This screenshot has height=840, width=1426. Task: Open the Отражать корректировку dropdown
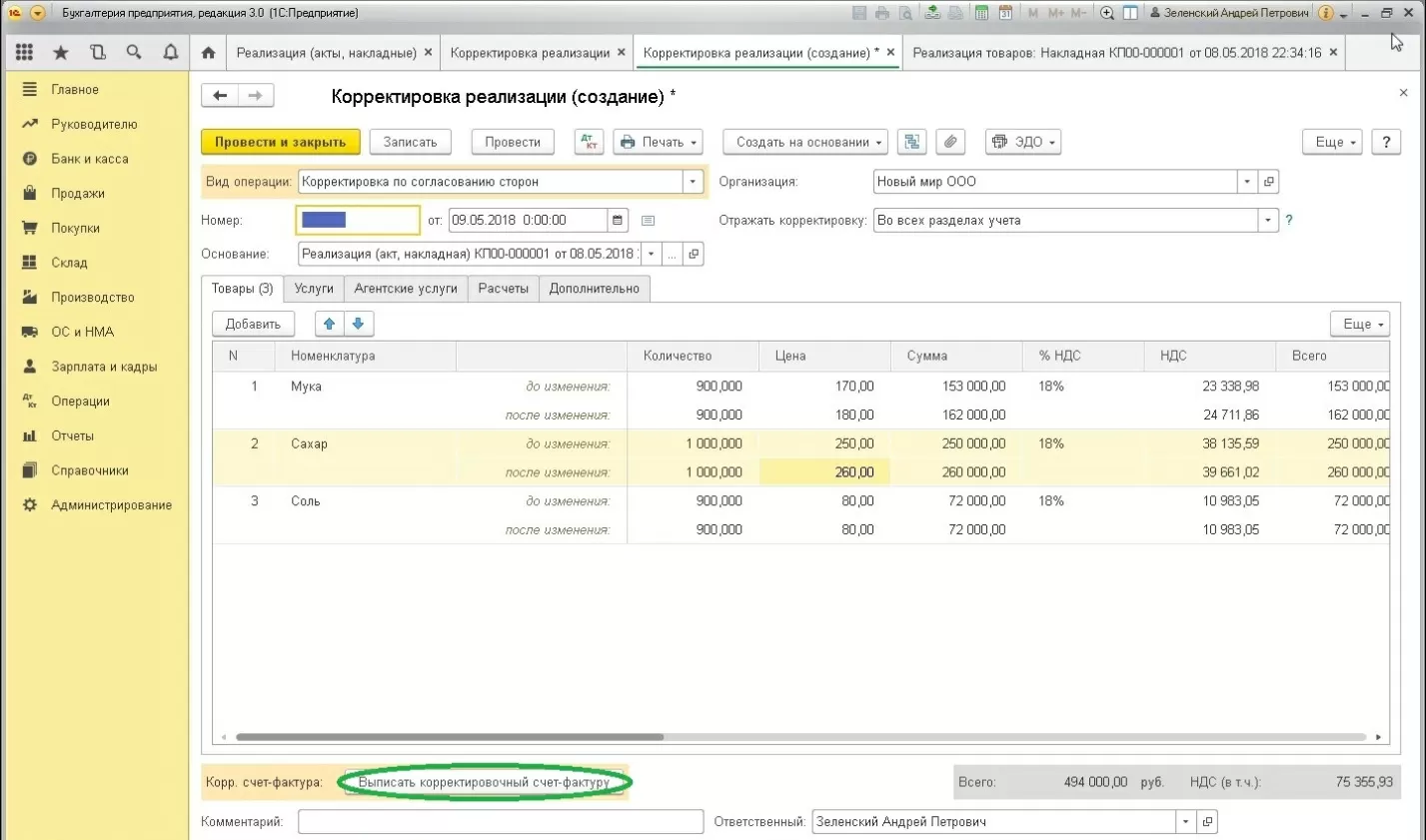[1267, 220]
